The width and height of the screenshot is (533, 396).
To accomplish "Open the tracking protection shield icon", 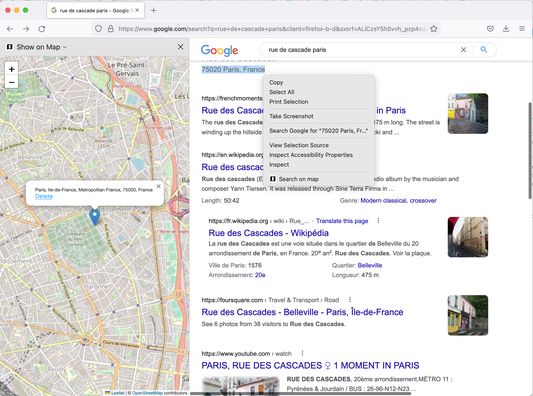I will click(98, 29).
